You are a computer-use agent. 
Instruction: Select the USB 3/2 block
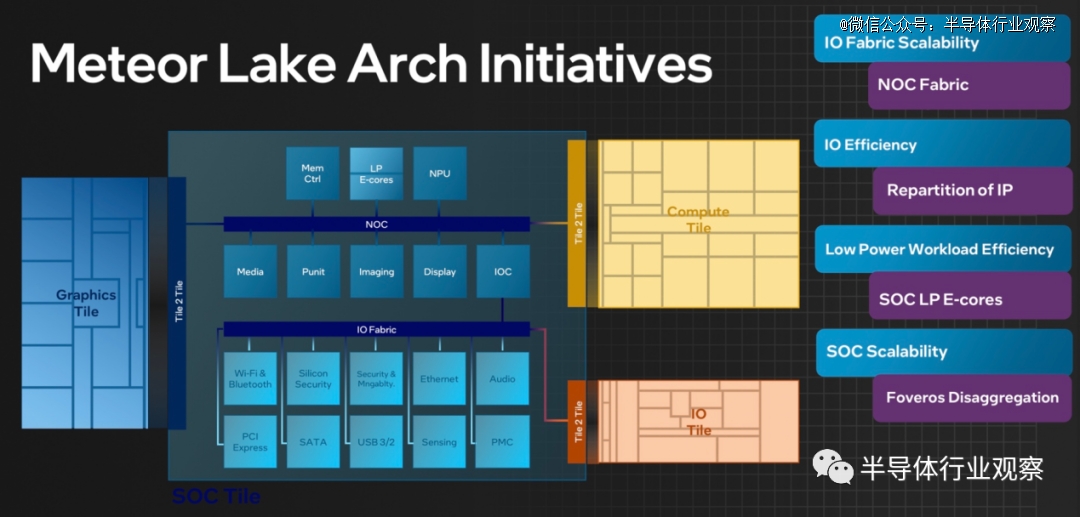[x=376, y=442]
